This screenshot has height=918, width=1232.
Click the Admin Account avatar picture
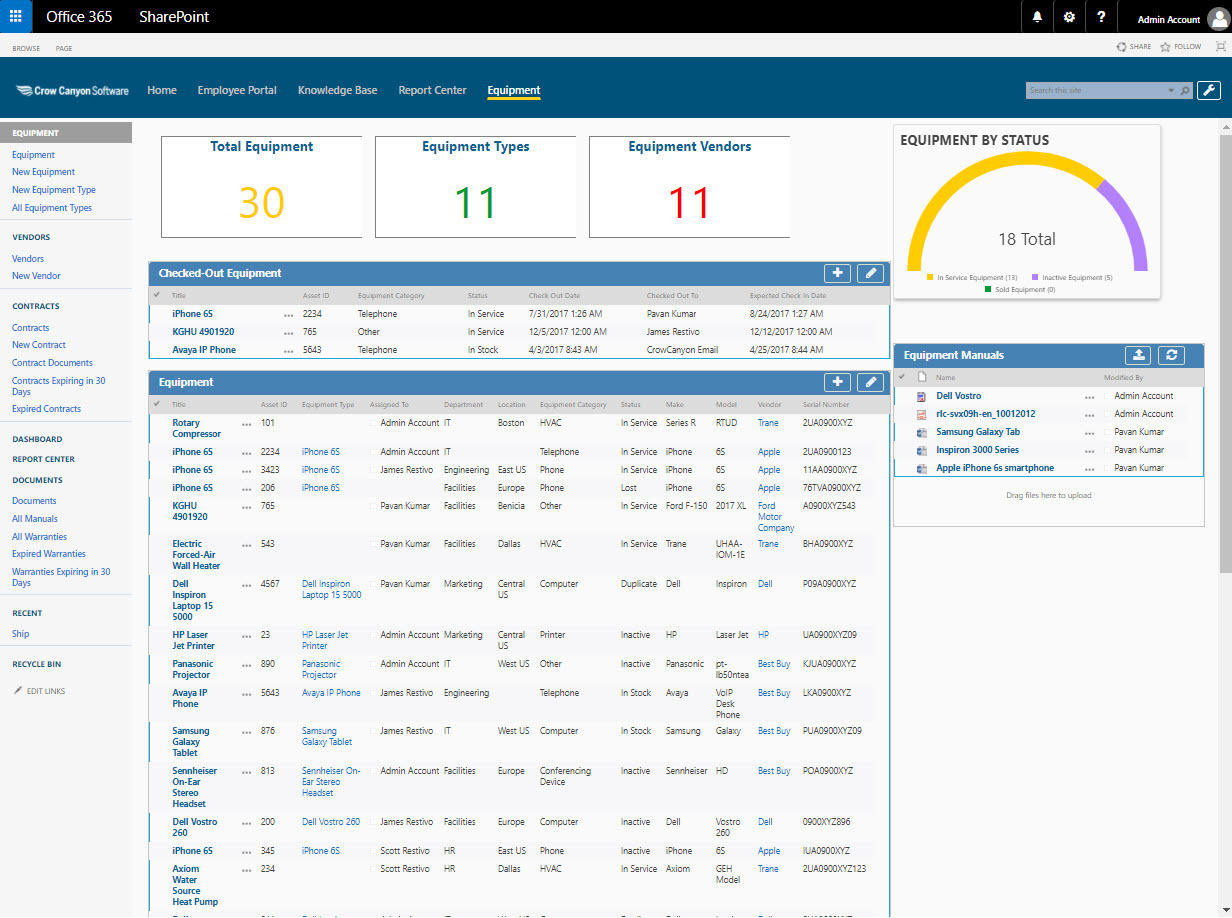[x=1217, y=18]
